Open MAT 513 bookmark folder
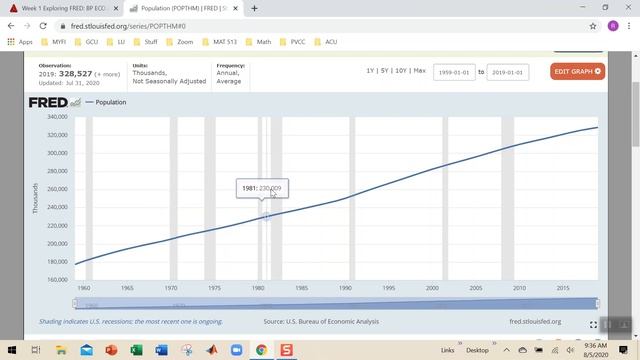 (220, 42)
